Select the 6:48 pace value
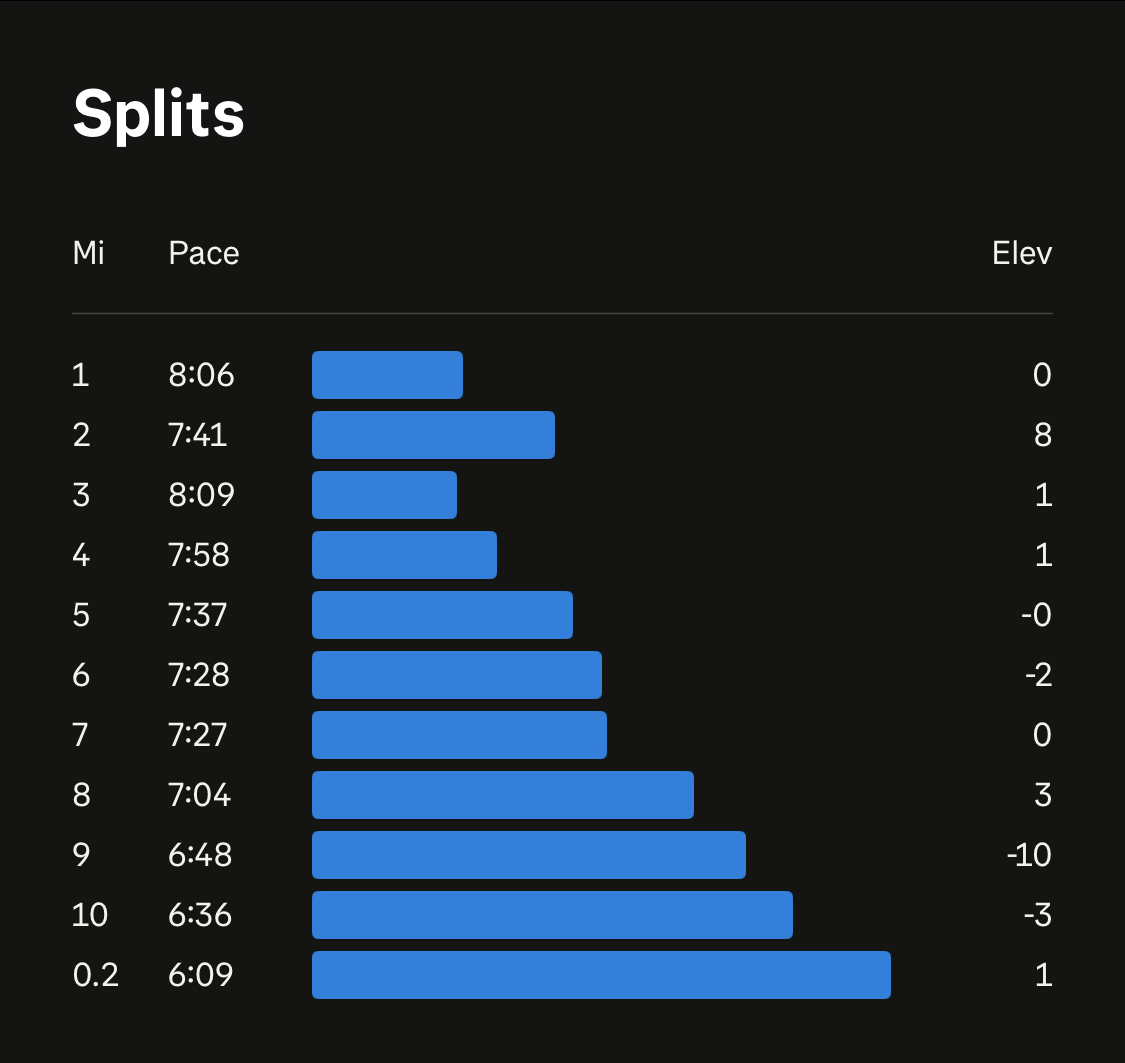1125x1063 pixels. click(200, 855)
